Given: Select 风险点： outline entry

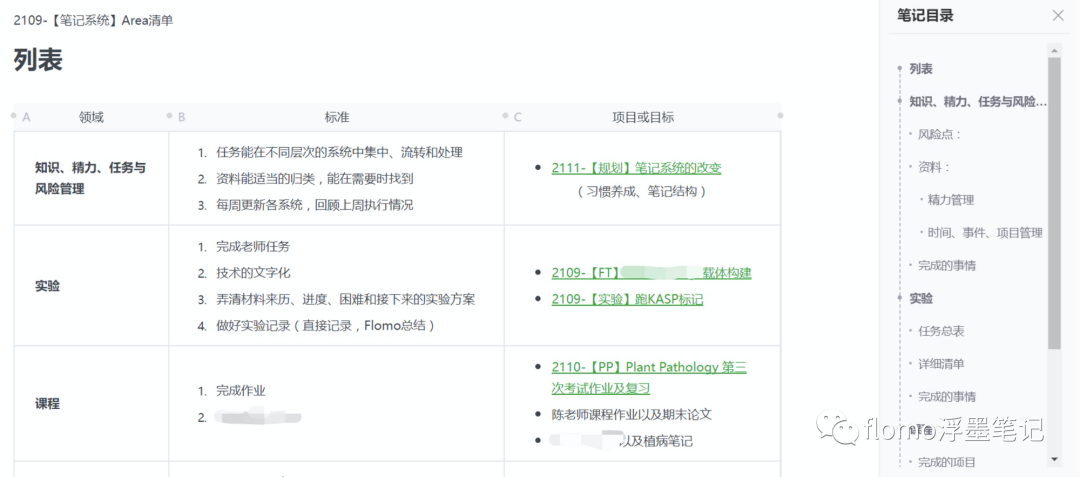Looking at the screenshot, I should click(939, 134).
